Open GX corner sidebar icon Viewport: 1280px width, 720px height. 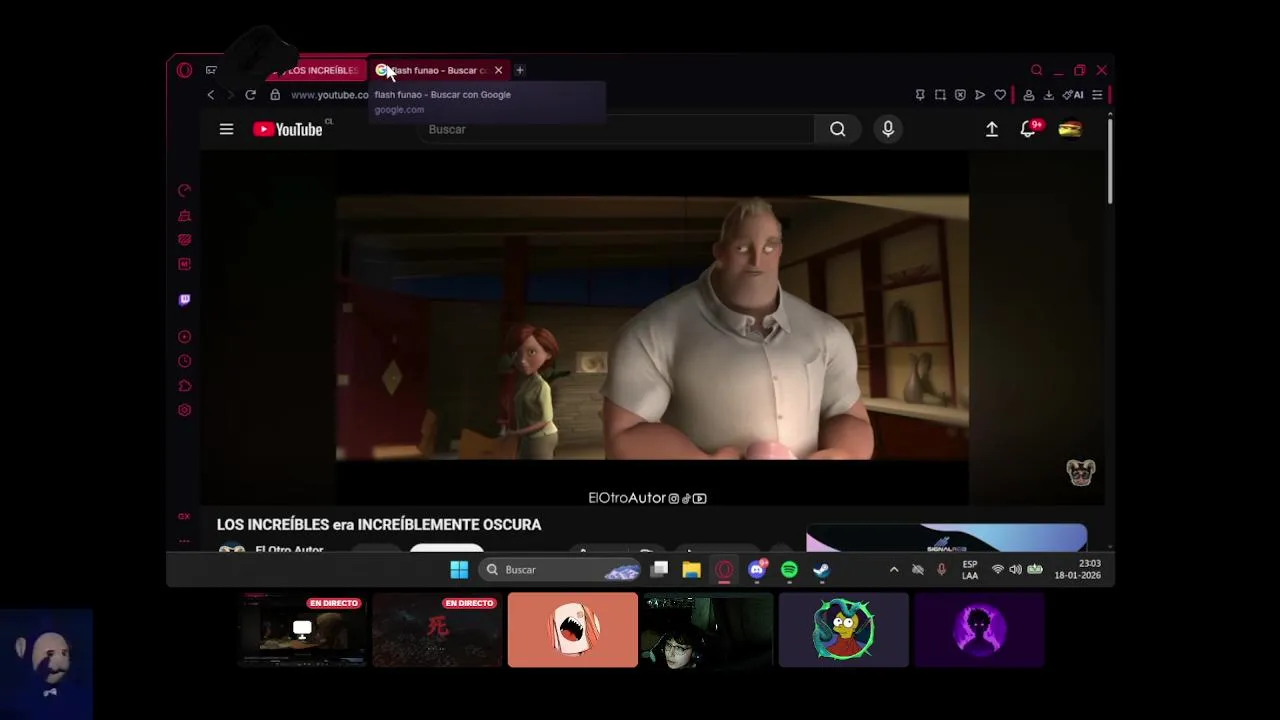pos(184,516)
